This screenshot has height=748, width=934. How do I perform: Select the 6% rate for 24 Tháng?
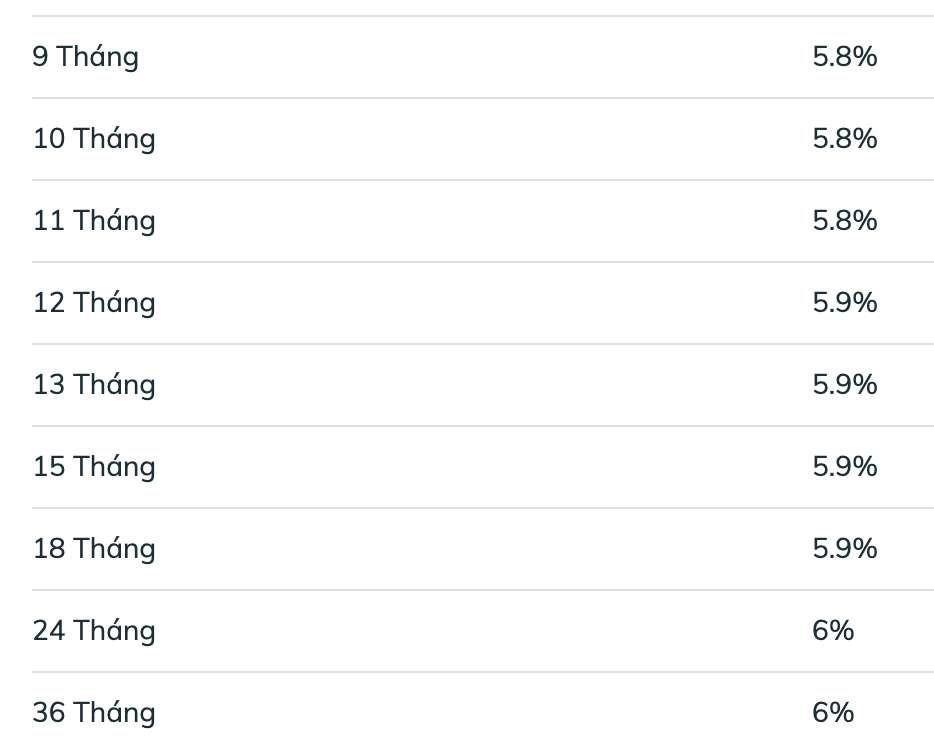833,631
